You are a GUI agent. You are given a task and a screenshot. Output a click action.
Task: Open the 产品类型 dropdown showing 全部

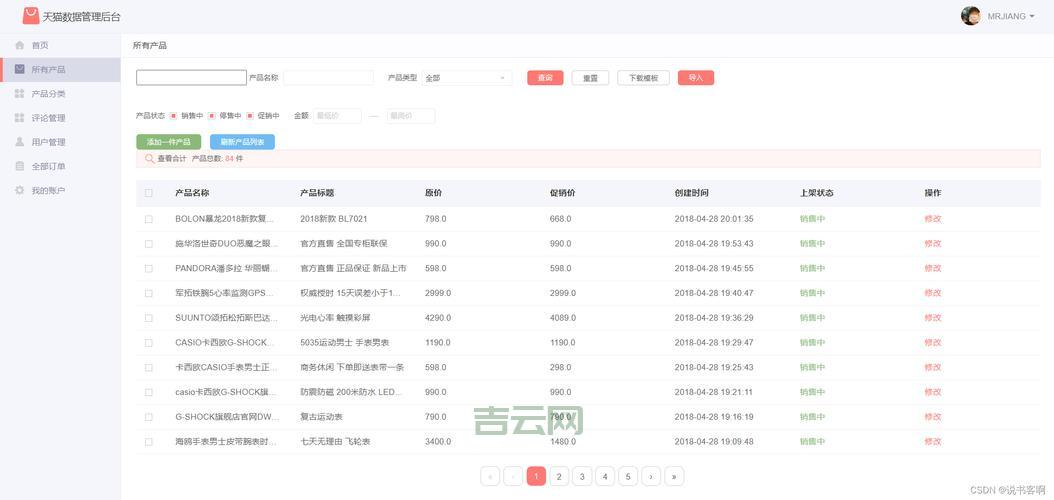467,78
